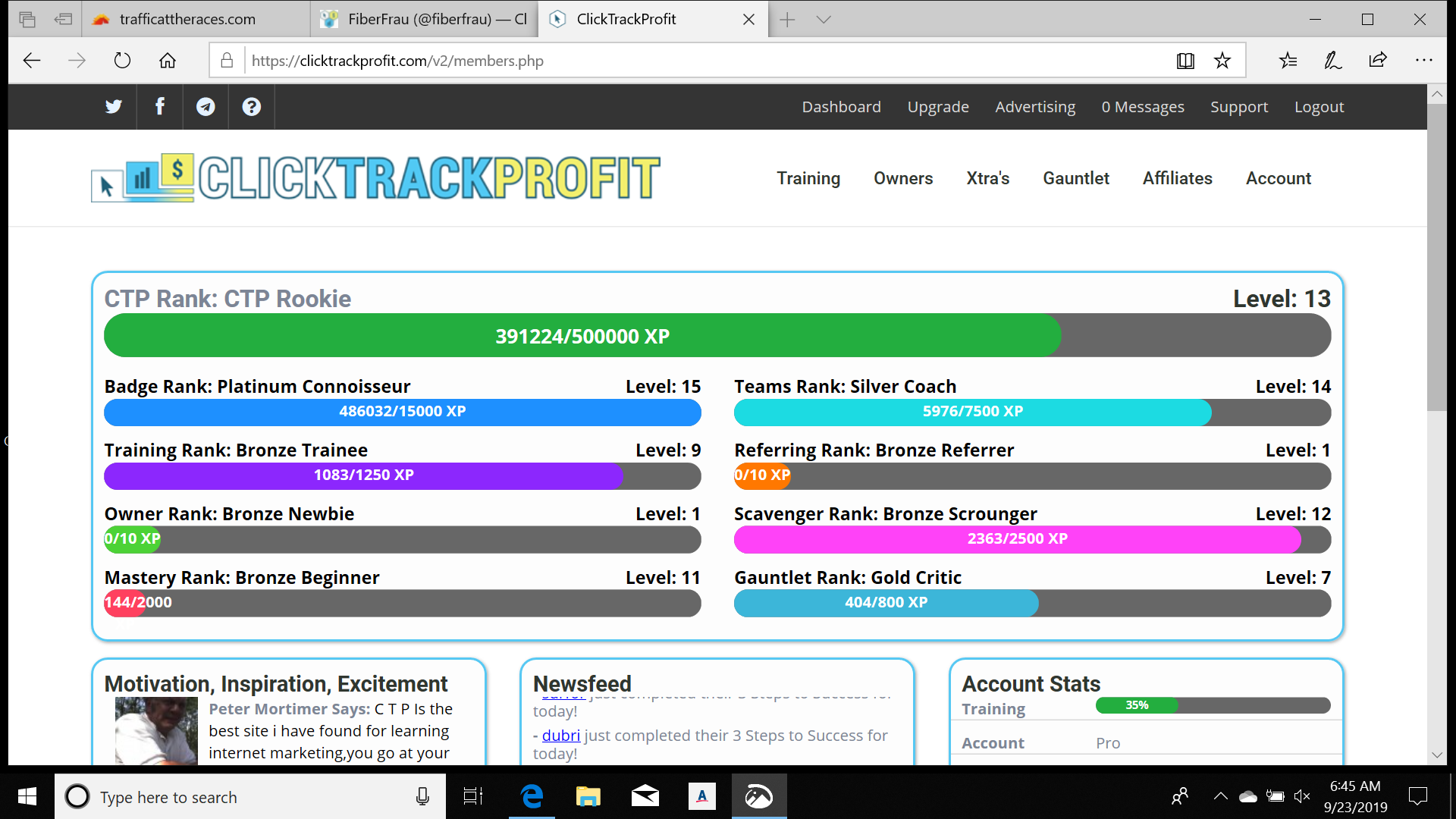
Task: Click the ClickTrackProfit logo
Action: tap(375, 178)
